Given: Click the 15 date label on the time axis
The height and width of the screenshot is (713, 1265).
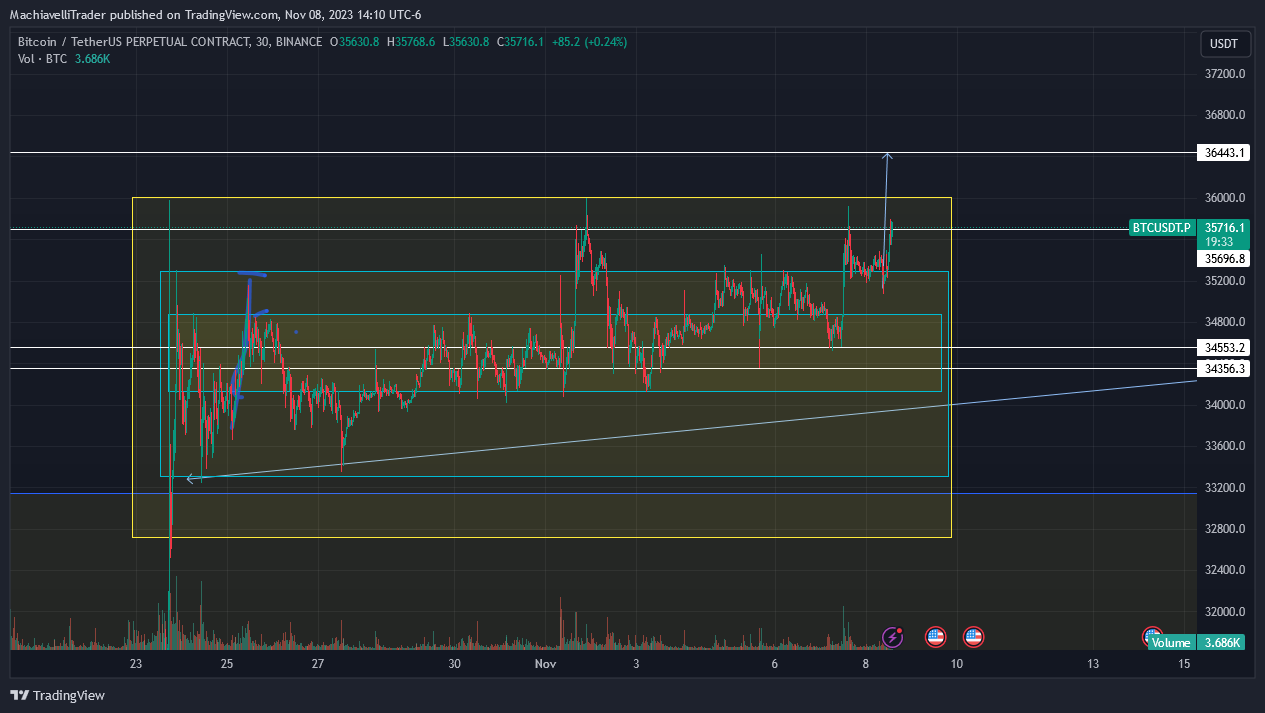Looking at the screenshot, I should click(x=1184, y=664).
